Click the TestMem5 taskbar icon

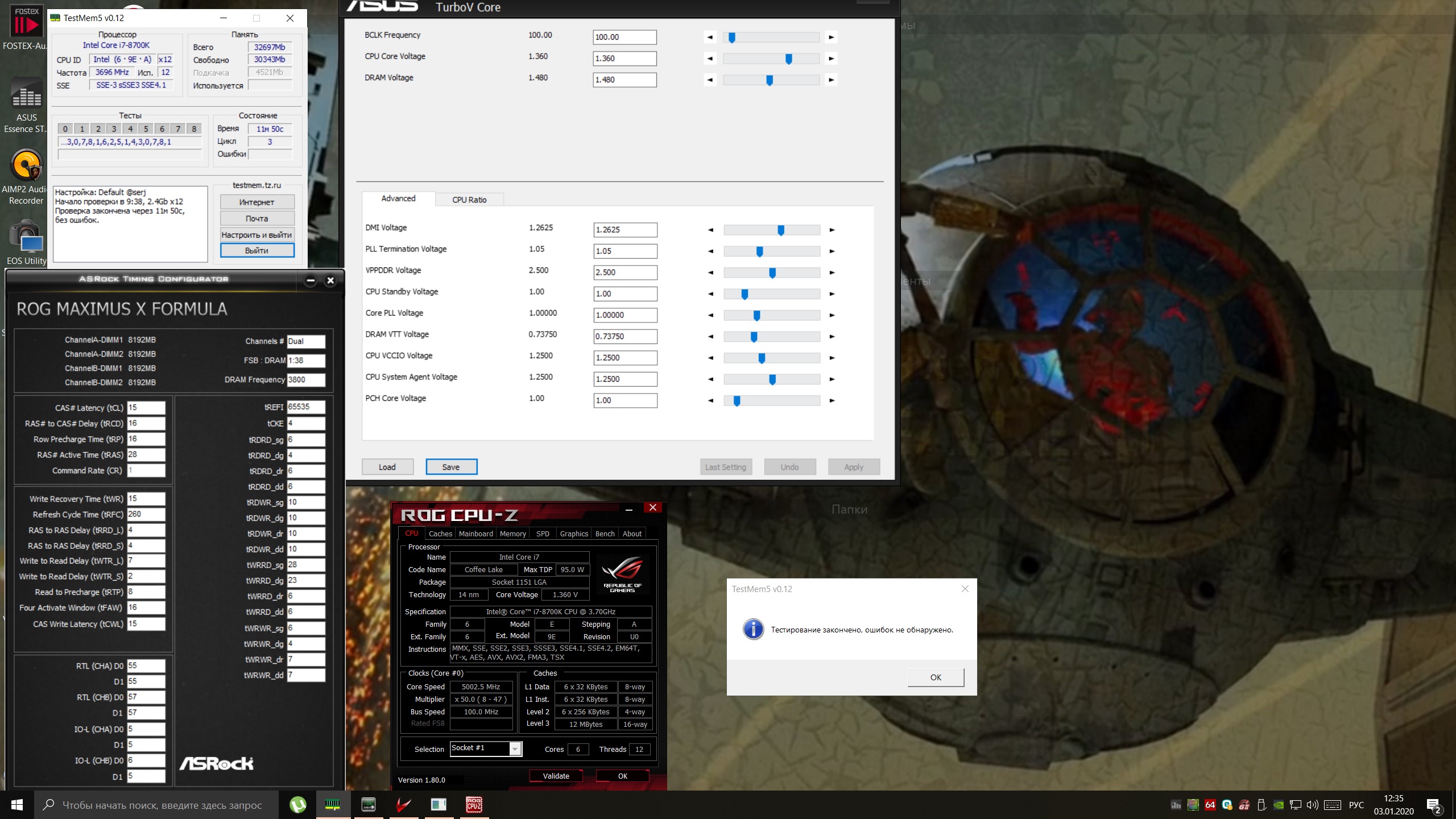point(333,805)
